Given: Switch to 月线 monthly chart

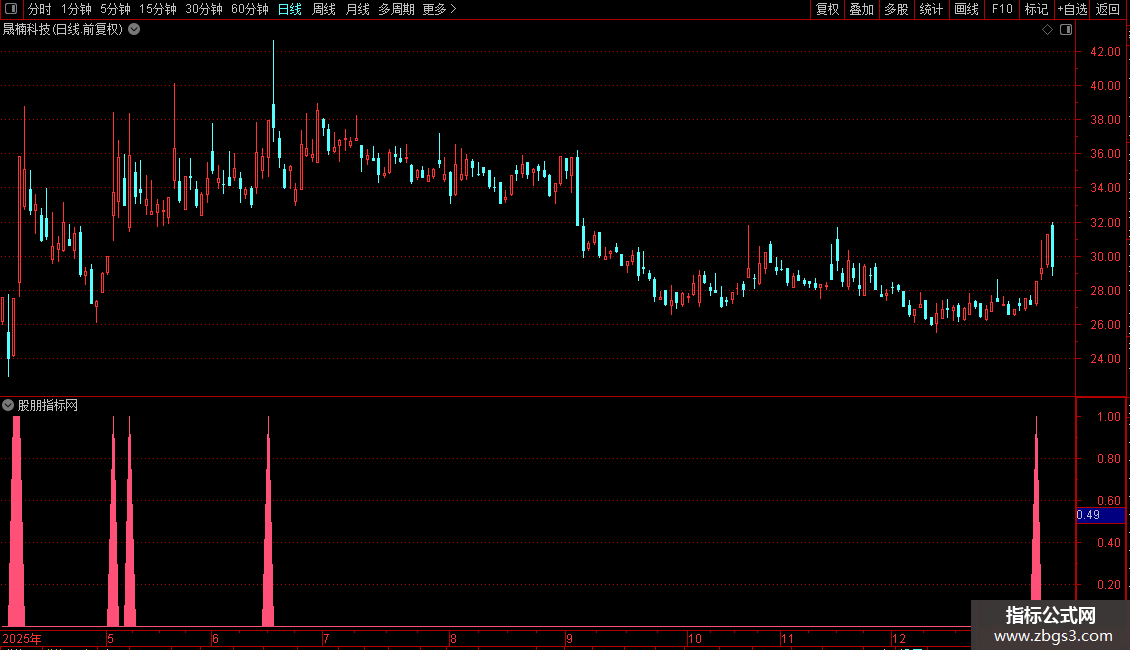Looking at the screenshot, I should (x=357, y=9).
